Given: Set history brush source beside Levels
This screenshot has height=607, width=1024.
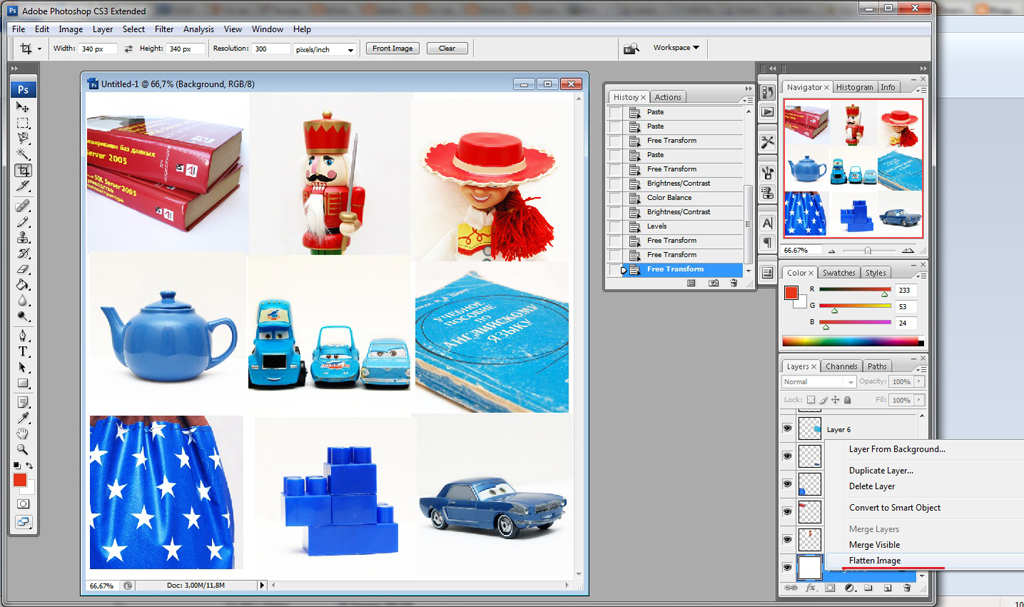Looking at the screenshot, I should (x=615, y=226).
